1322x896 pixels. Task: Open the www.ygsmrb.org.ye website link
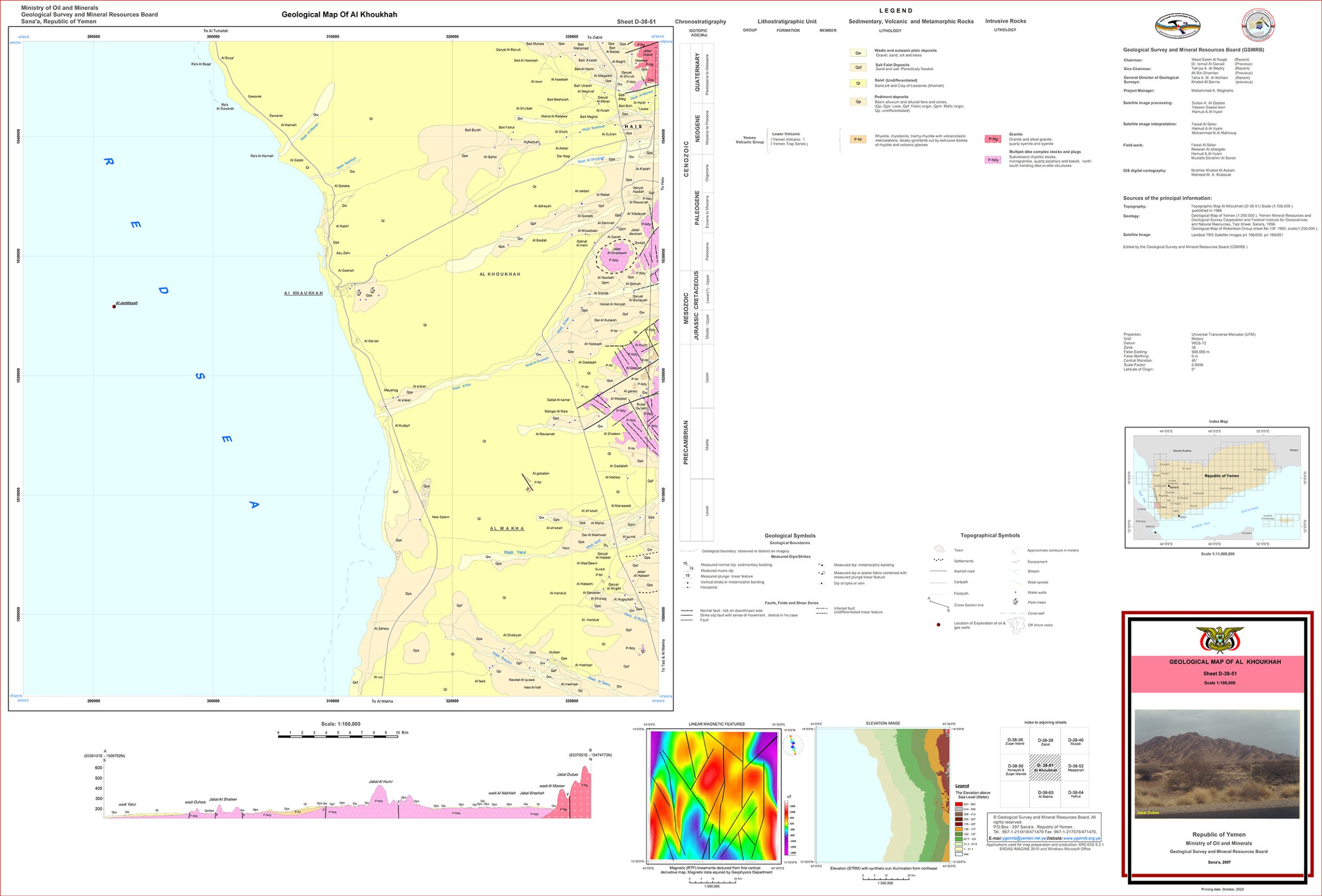pos(1081,838)
